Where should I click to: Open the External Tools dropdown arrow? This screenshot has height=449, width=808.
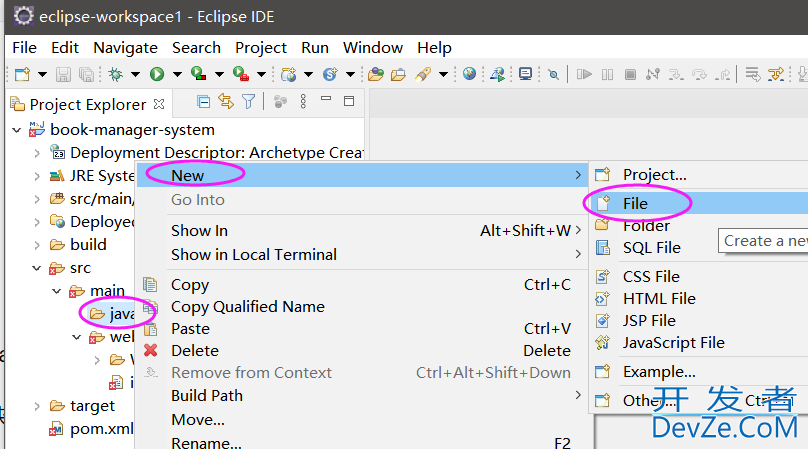click(x=261, y=75)
